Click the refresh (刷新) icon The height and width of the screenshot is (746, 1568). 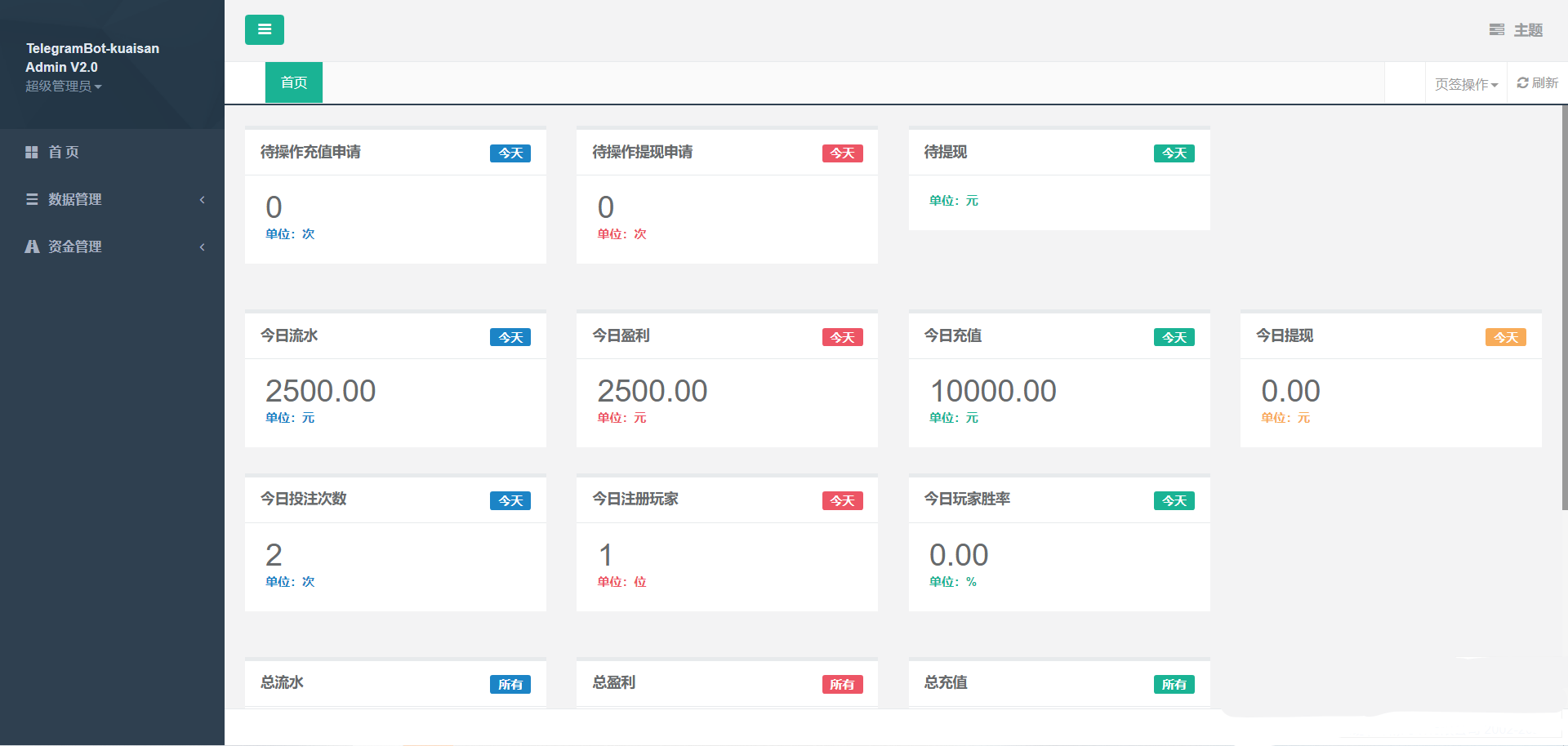pyautogui.click(x=1522, y=82)
